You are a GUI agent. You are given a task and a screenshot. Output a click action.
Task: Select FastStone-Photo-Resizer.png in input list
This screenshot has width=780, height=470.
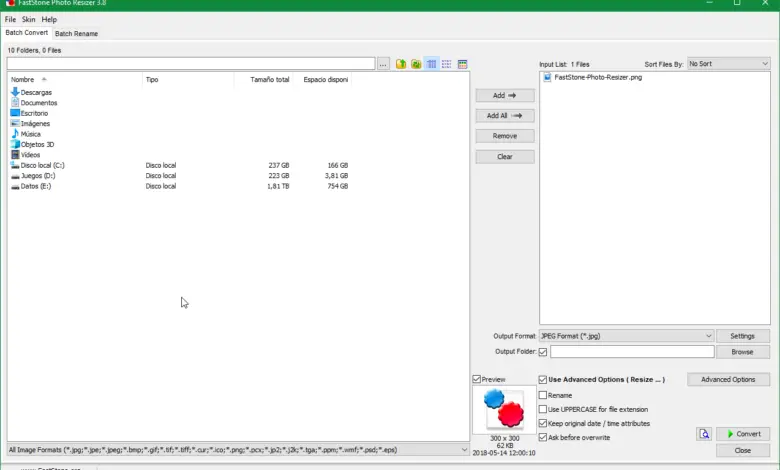[x=598, y=77]
